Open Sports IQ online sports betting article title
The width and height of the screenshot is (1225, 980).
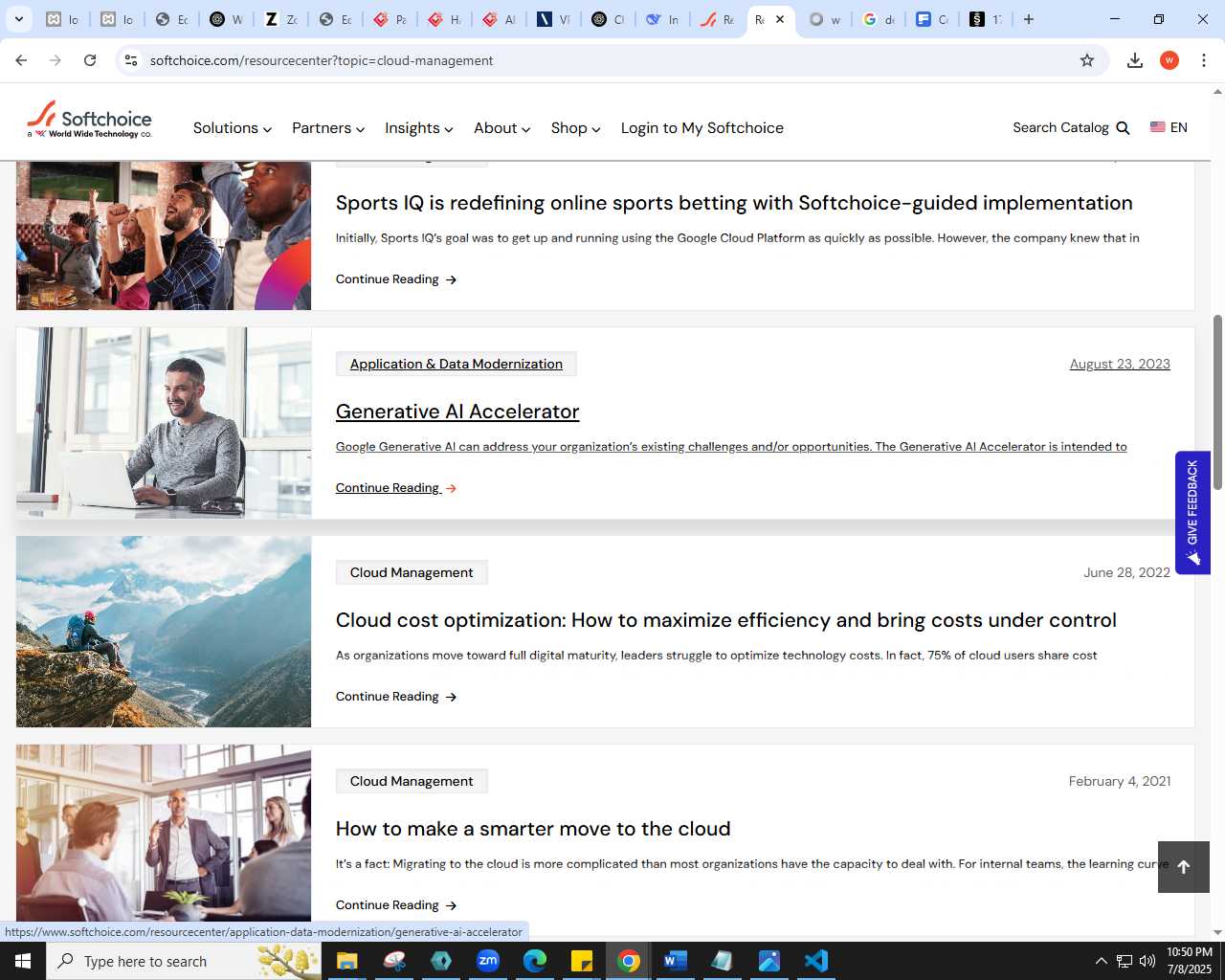tap(734, 203)
